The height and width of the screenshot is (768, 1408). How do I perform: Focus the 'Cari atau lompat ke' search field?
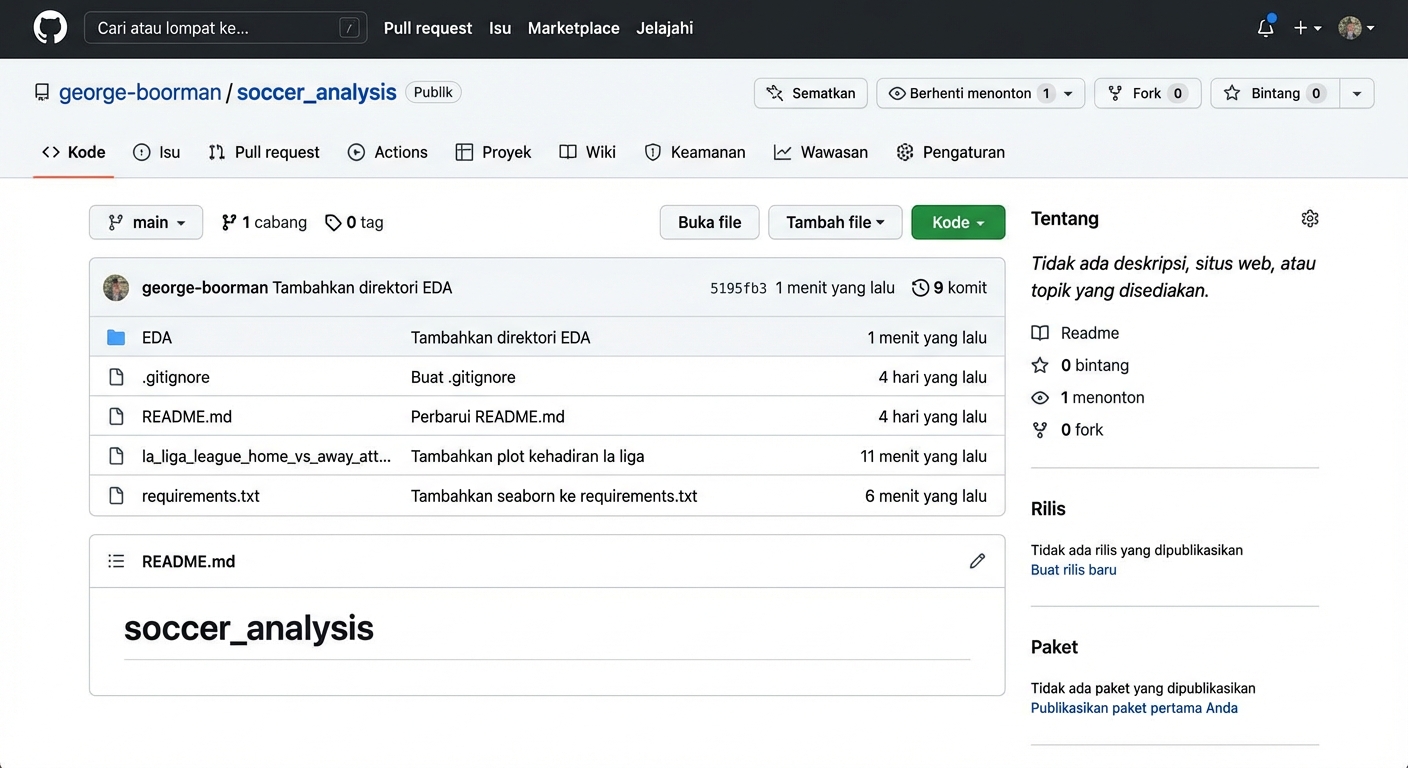tap(225, 28)
